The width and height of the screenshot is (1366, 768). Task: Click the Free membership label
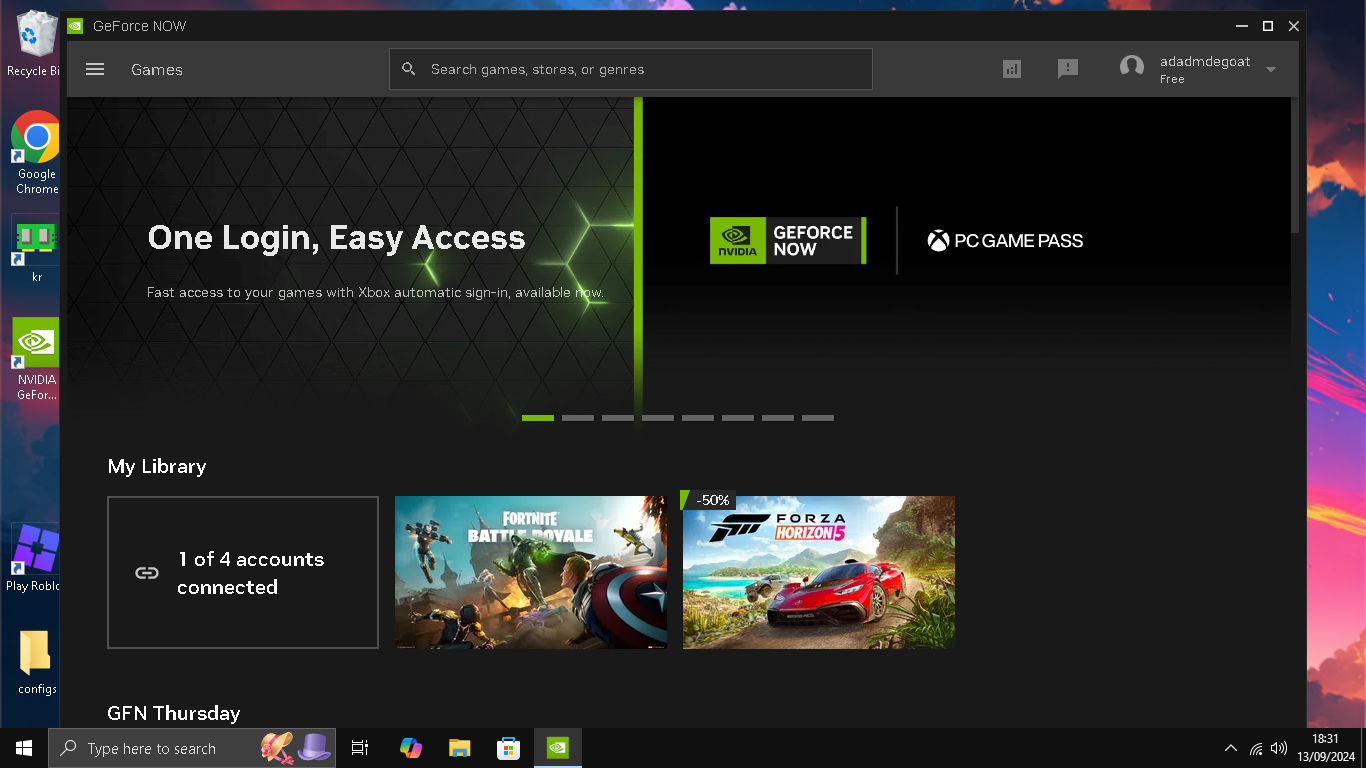[x=1172, y=79]
